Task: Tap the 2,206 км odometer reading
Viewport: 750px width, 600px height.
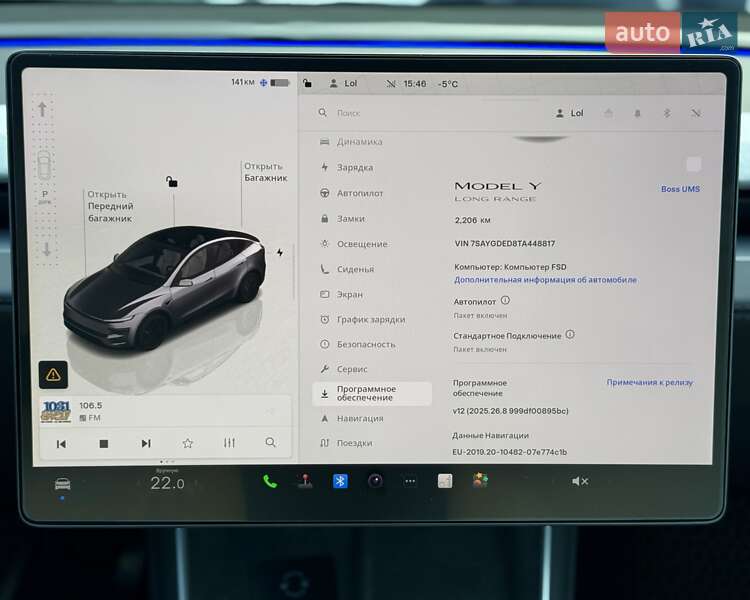Action: 472,220
